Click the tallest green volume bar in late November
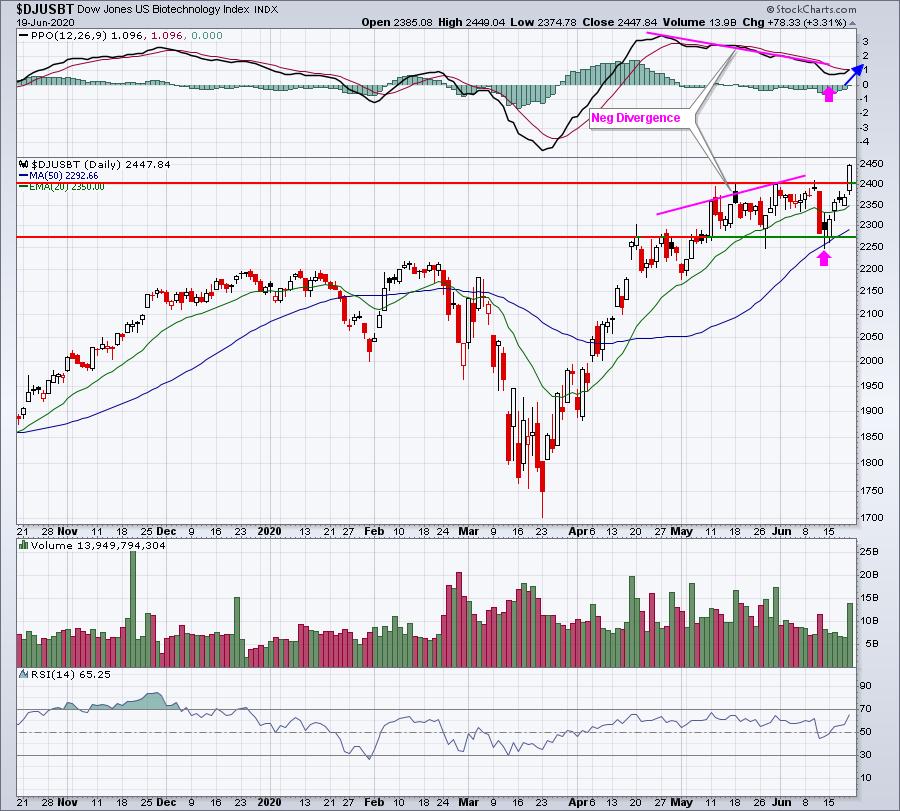The height and width of the screenshot is (811, 900). pyautogui.click(x=133, y=608)
